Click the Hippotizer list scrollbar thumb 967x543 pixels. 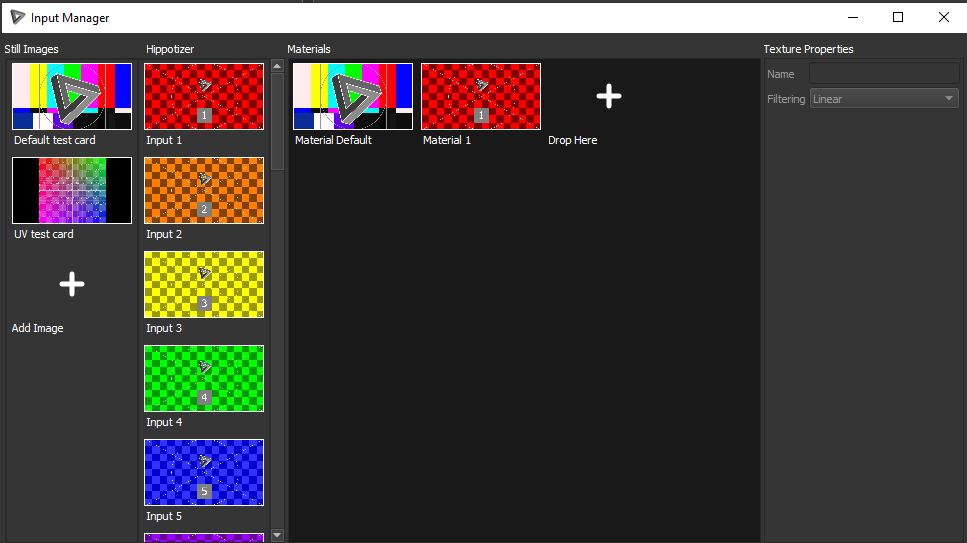tap(278, 121)
